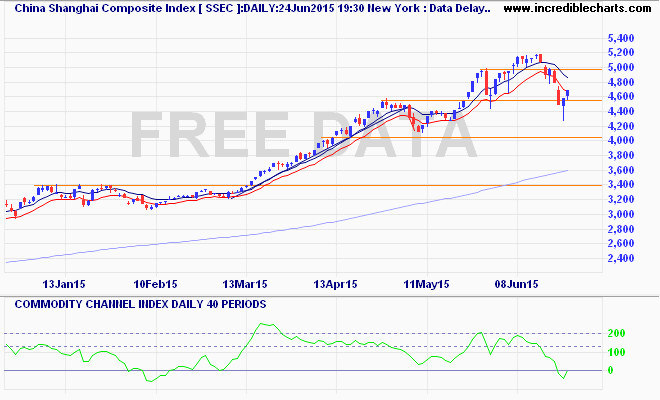Open the www.incrediblecharts.com link
This screenshot has height=400, width=660.
[577, 8]
